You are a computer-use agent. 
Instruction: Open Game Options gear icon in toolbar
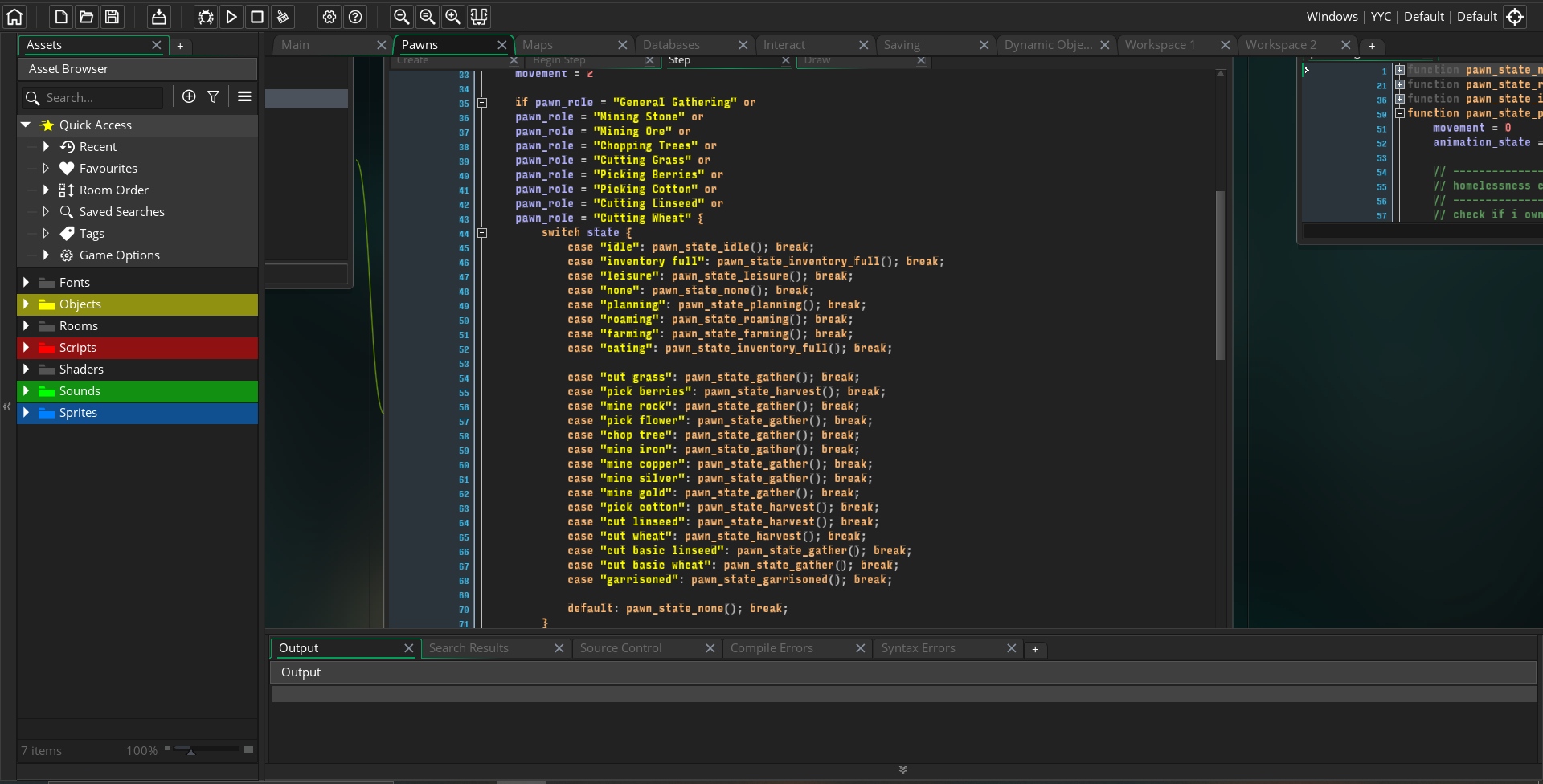coord(329,17)
